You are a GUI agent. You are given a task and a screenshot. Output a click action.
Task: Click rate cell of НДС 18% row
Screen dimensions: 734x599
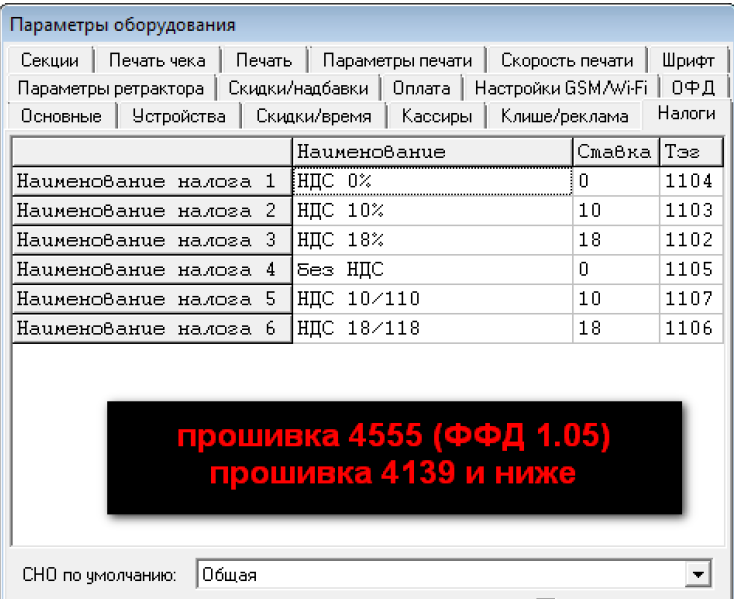tap(616, 240)
